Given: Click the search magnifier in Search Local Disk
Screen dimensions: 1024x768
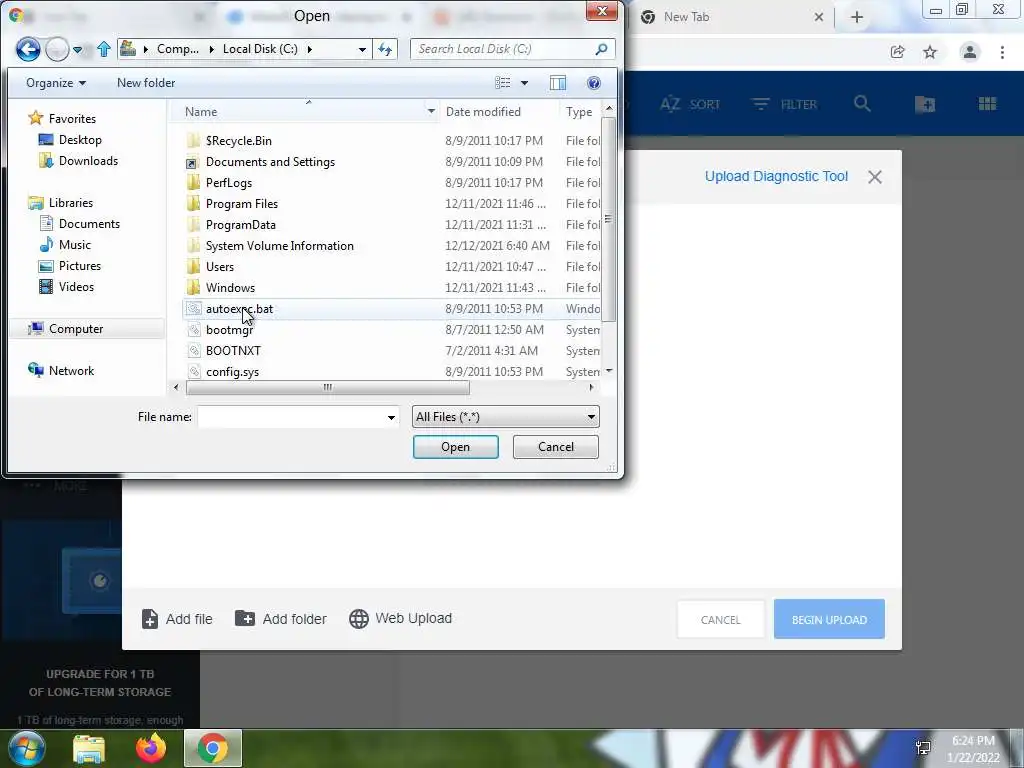Looking at the screenshot, I should (601, 49).
